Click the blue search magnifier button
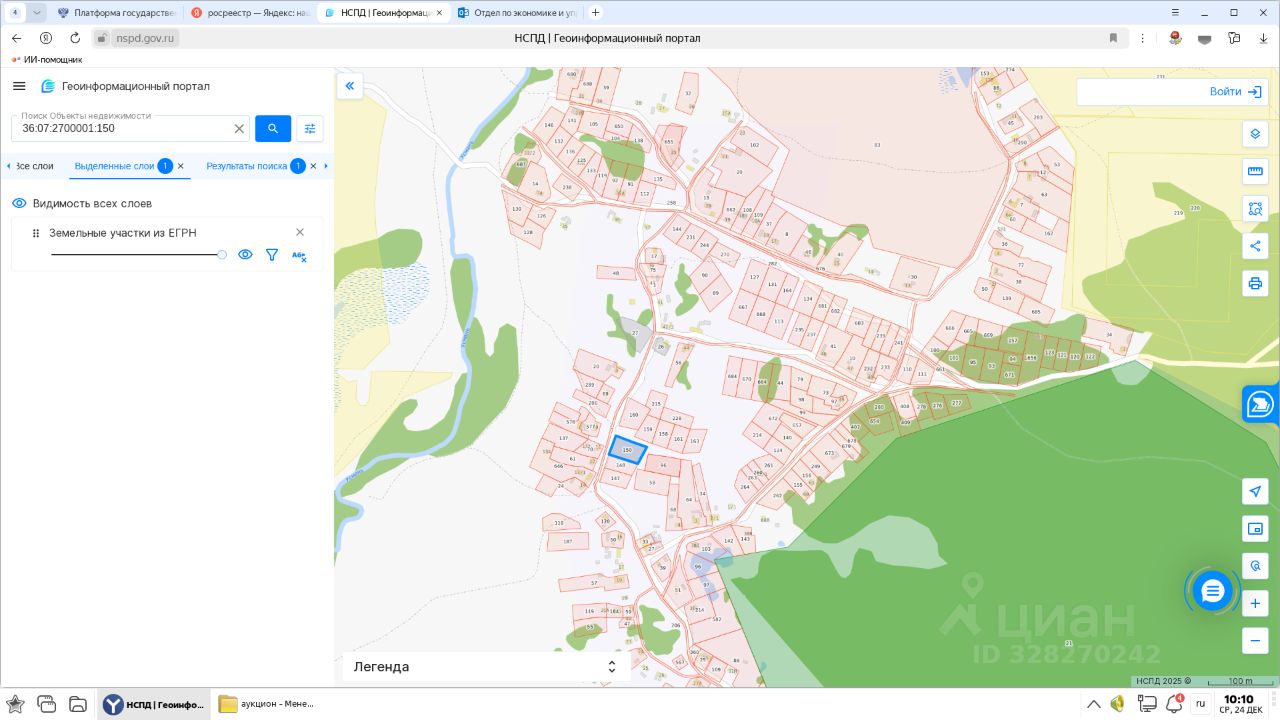 (273, 128)
